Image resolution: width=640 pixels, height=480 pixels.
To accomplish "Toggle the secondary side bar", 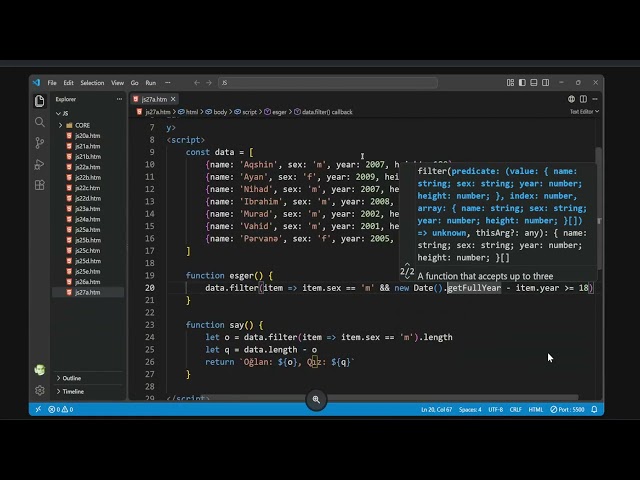I will pyautogui.click(x=545, y=83).
